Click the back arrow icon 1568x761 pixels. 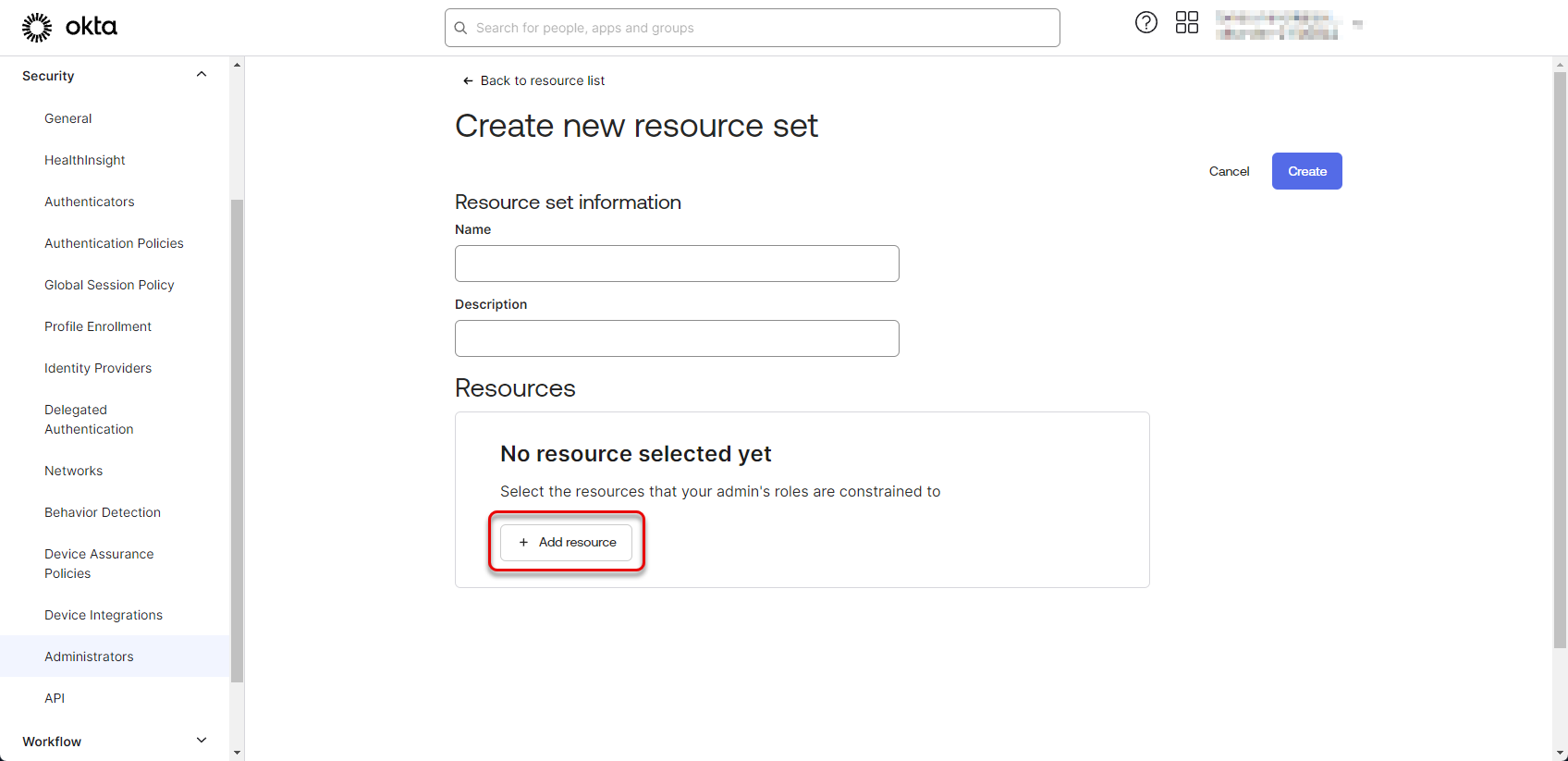click(468, 81)
